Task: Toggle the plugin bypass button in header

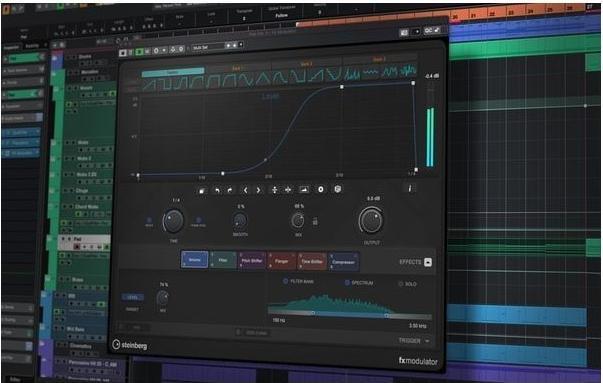Action: click(x=123, y=53)
